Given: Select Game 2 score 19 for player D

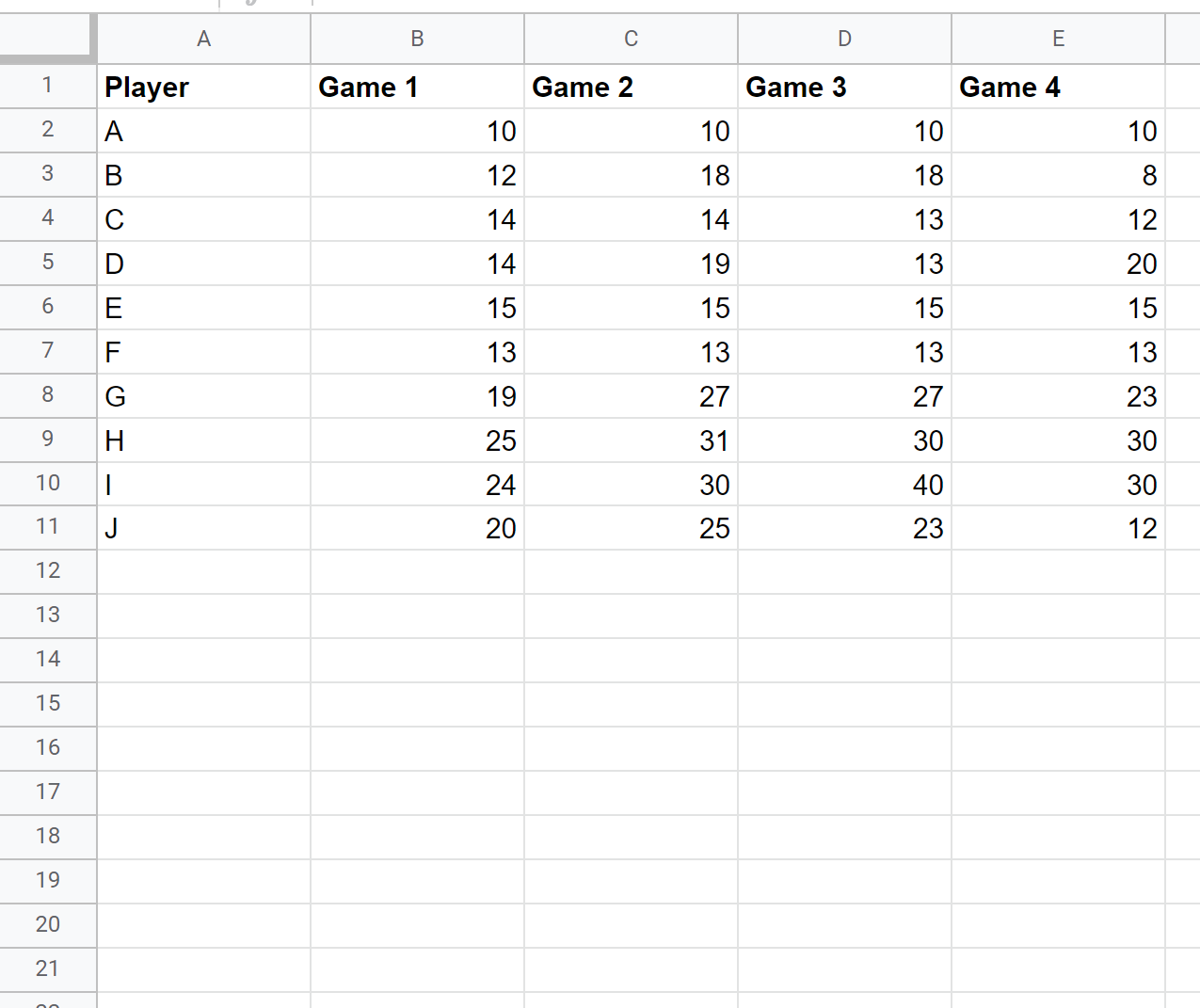Looking at the screenshot, I should (x=631, y=263).
